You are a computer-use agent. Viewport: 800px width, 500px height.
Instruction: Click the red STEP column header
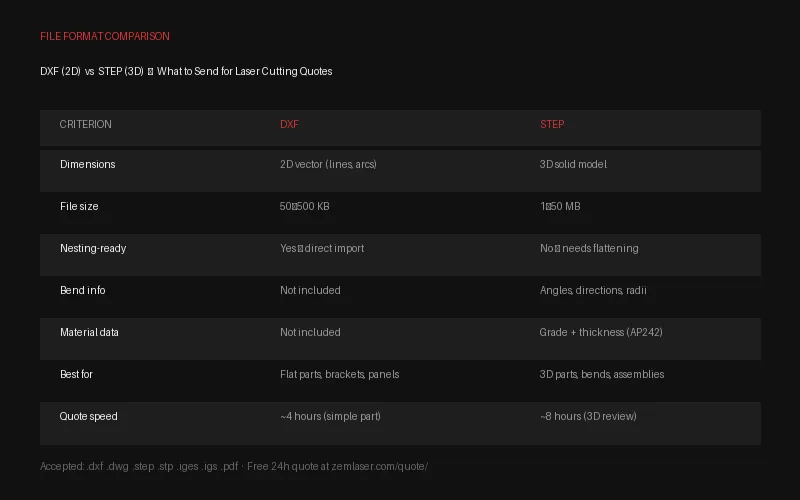tap(552, 124)
